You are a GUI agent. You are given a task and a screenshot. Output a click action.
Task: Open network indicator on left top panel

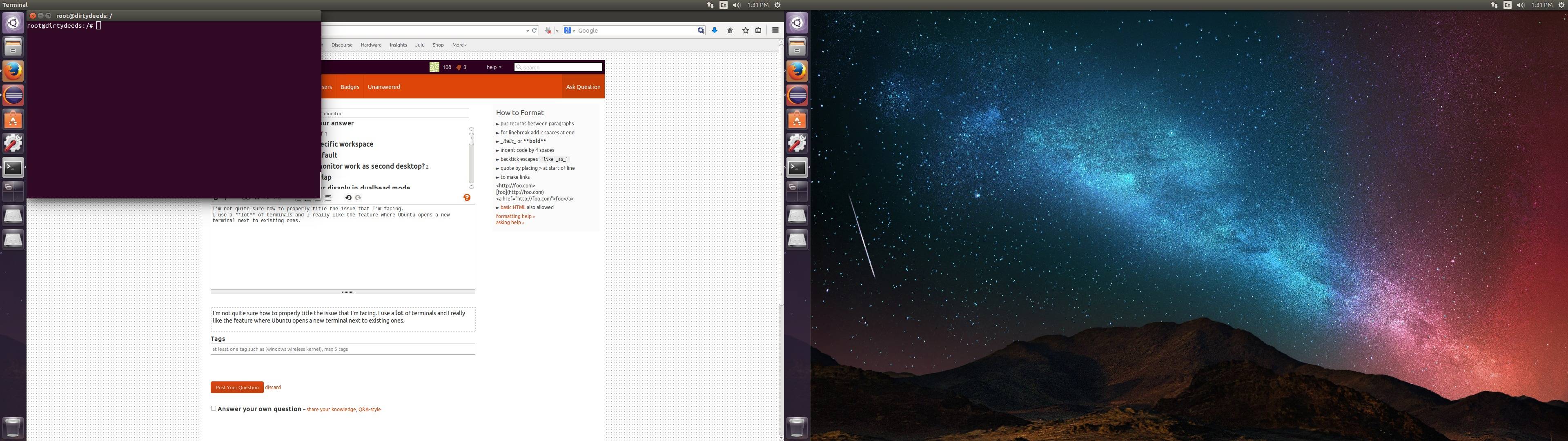(710, 5)
